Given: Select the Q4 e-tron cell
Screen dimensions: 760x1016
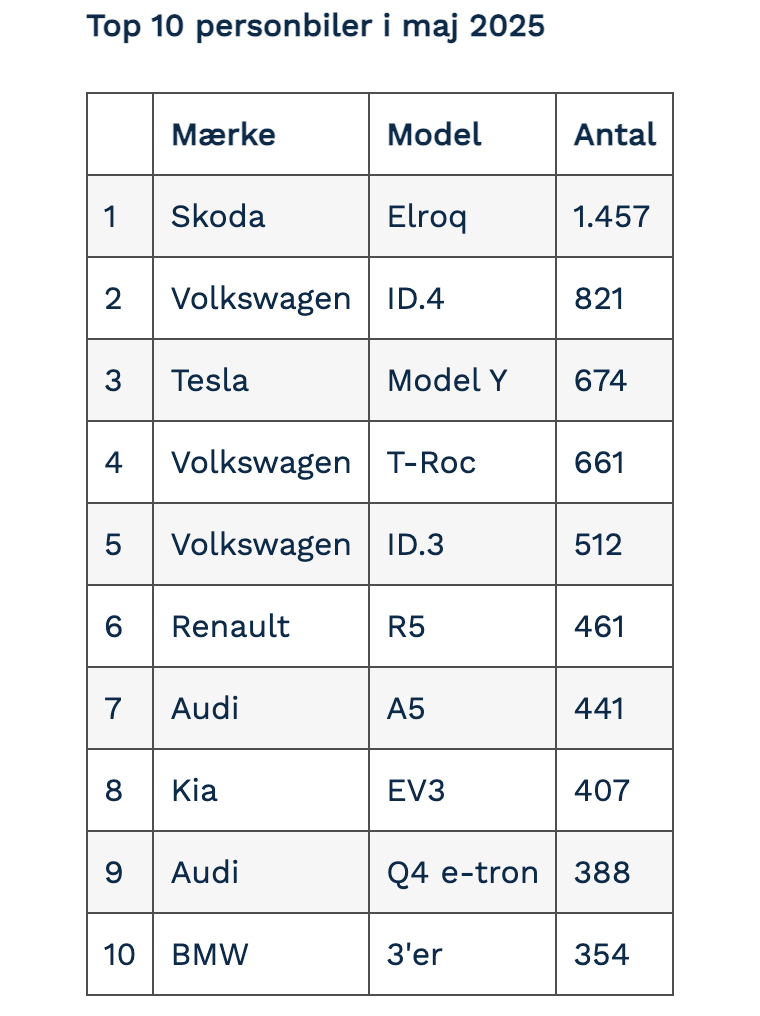Looking at the screenshot, I should point(462,873).
